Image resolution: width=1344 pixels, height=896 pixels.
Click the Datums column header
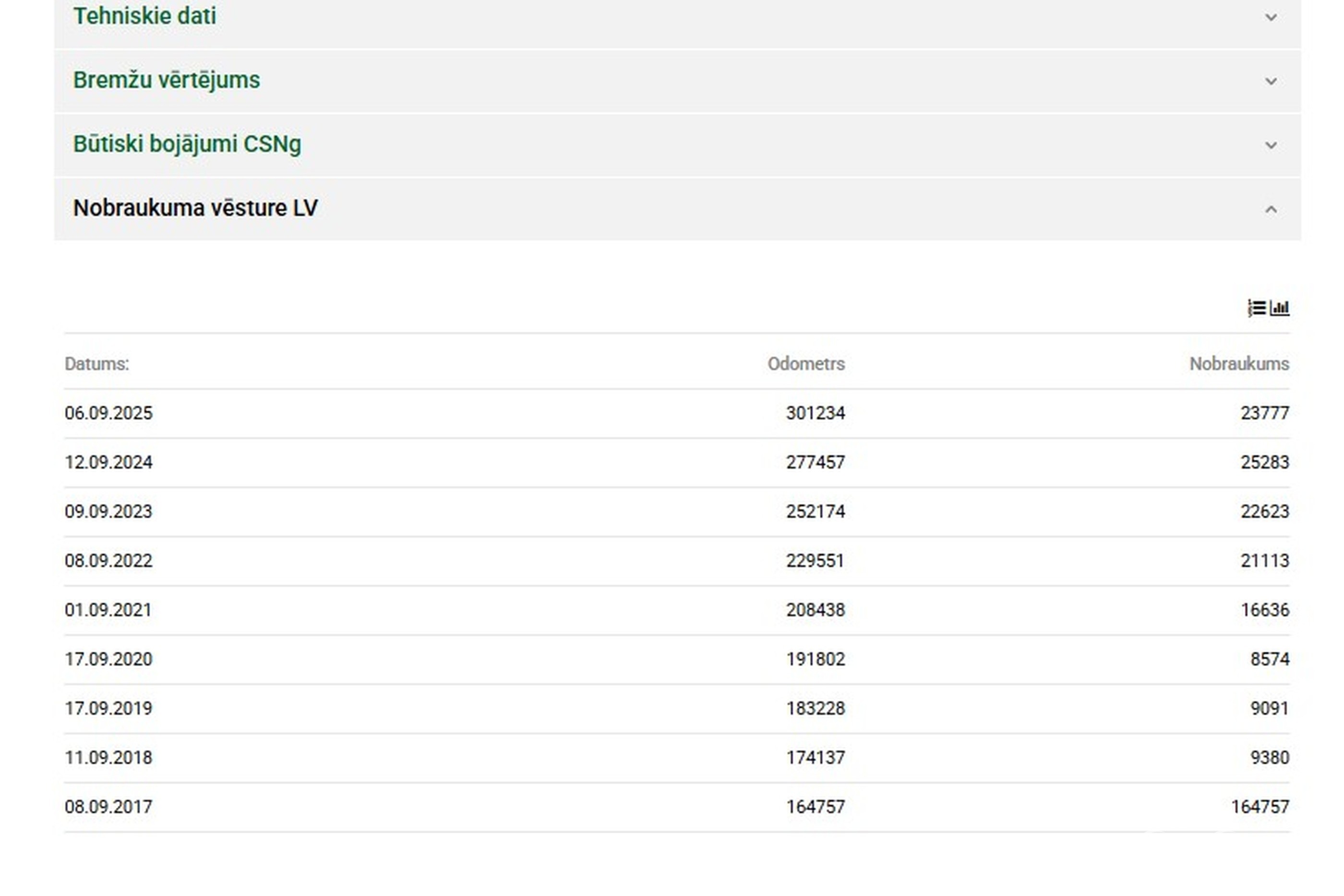96,364
